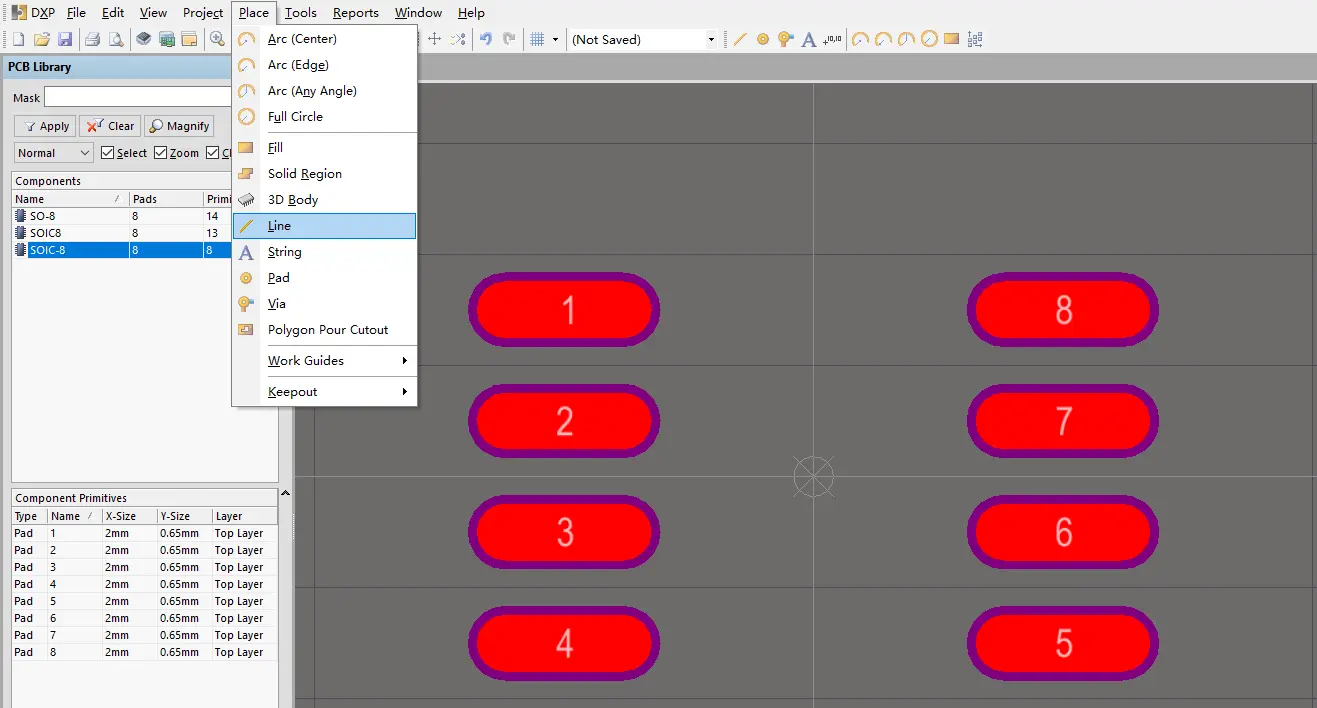The height and width of the screenshot is (708, 1317).
Task: Click the Save icon in the toolbar
Action: click(x=65, y=40)
